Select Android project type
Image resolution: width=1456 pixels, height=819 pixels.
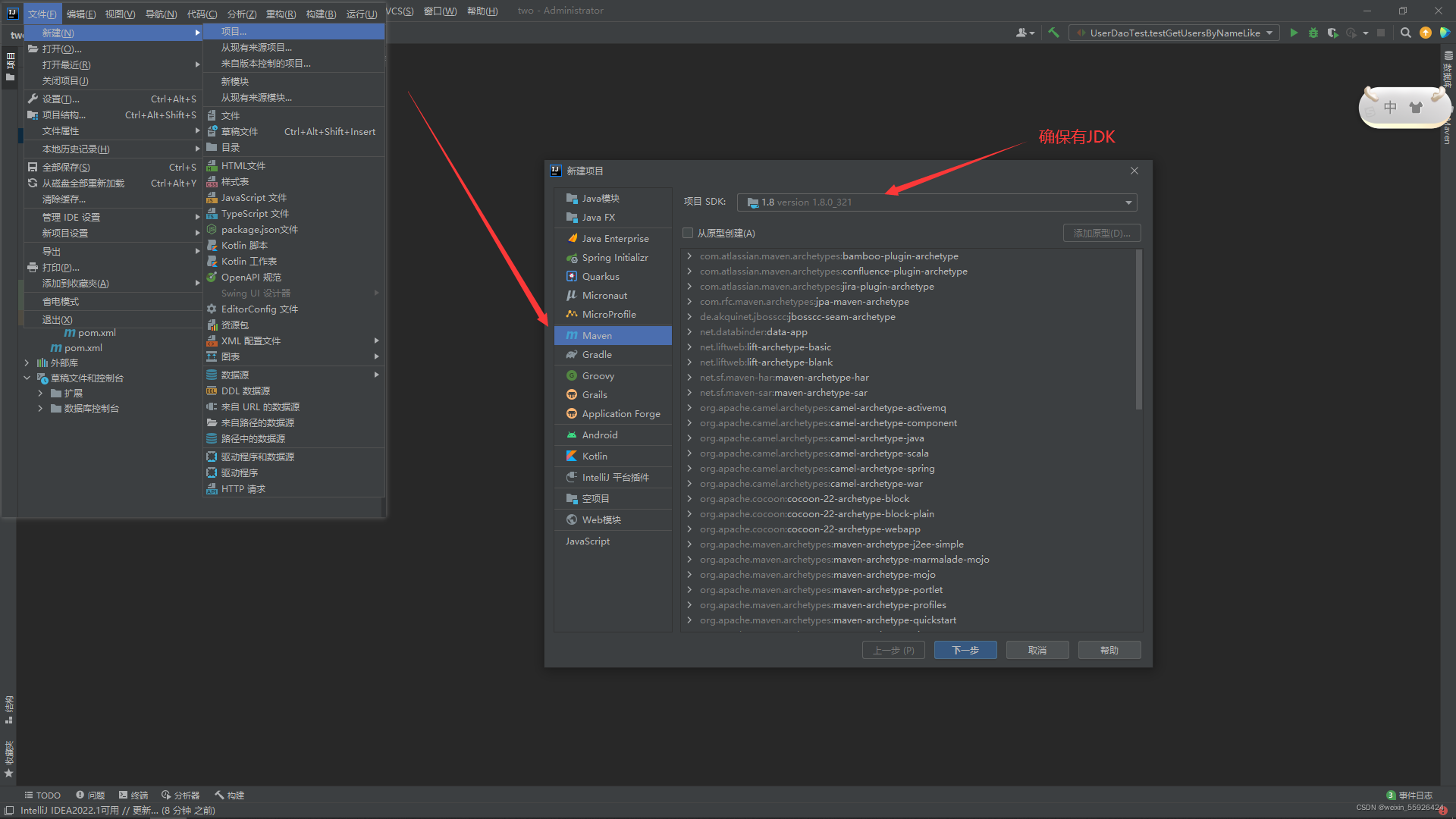coord(613,435)
